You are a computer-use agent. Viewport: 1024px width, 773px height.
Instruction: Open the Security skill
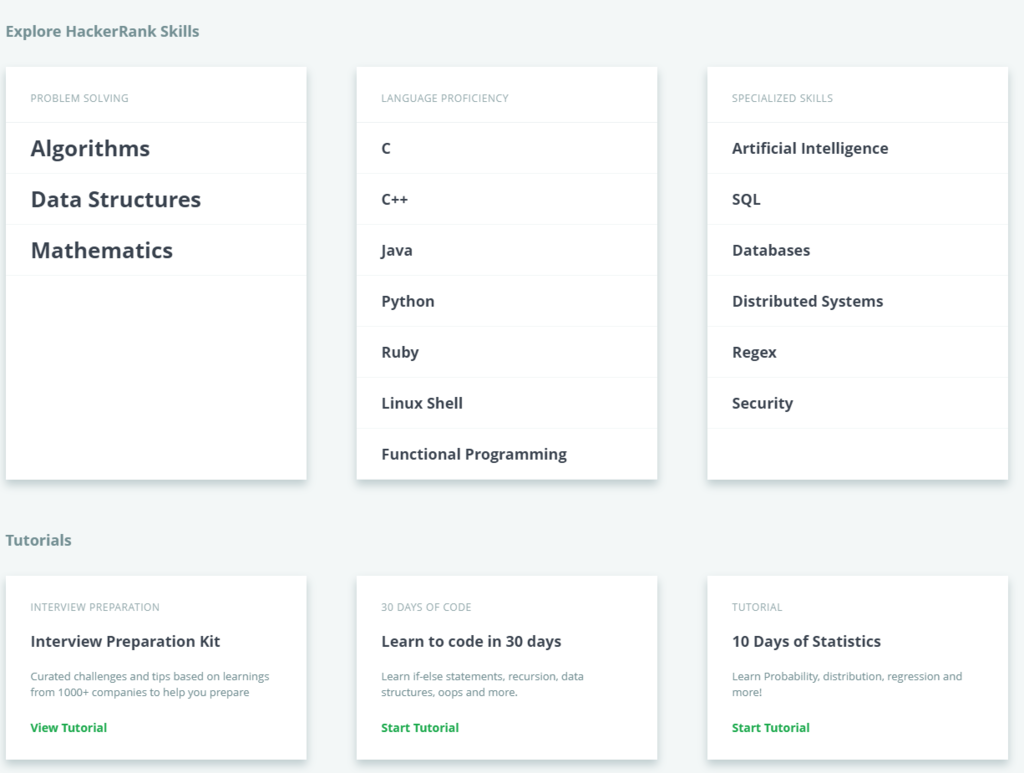762,403
